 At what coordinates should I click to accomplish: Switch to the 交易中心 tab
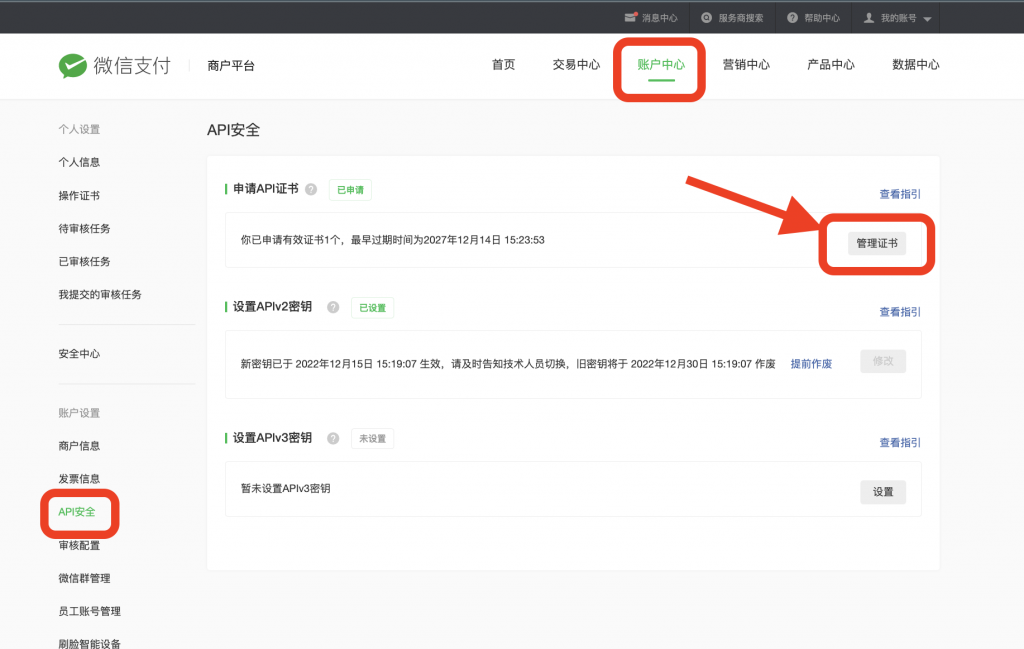[575, 63]
